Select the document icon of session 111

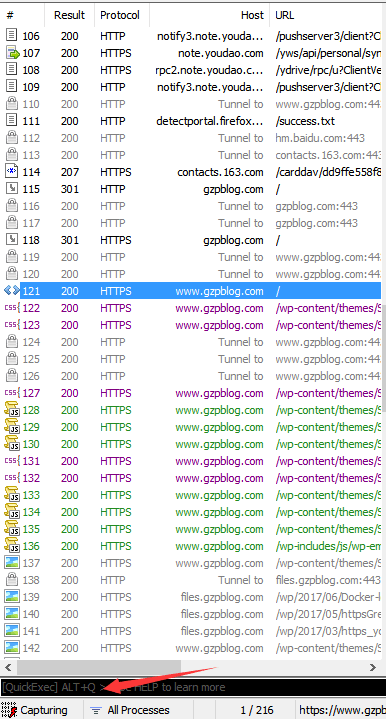pyautogui.click(x=11, y=121)
